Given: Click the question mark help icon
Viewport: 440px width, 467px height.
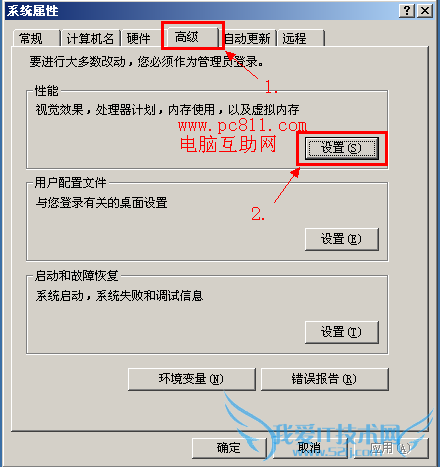Looking at the screenshot, I should tap(407, 11).
